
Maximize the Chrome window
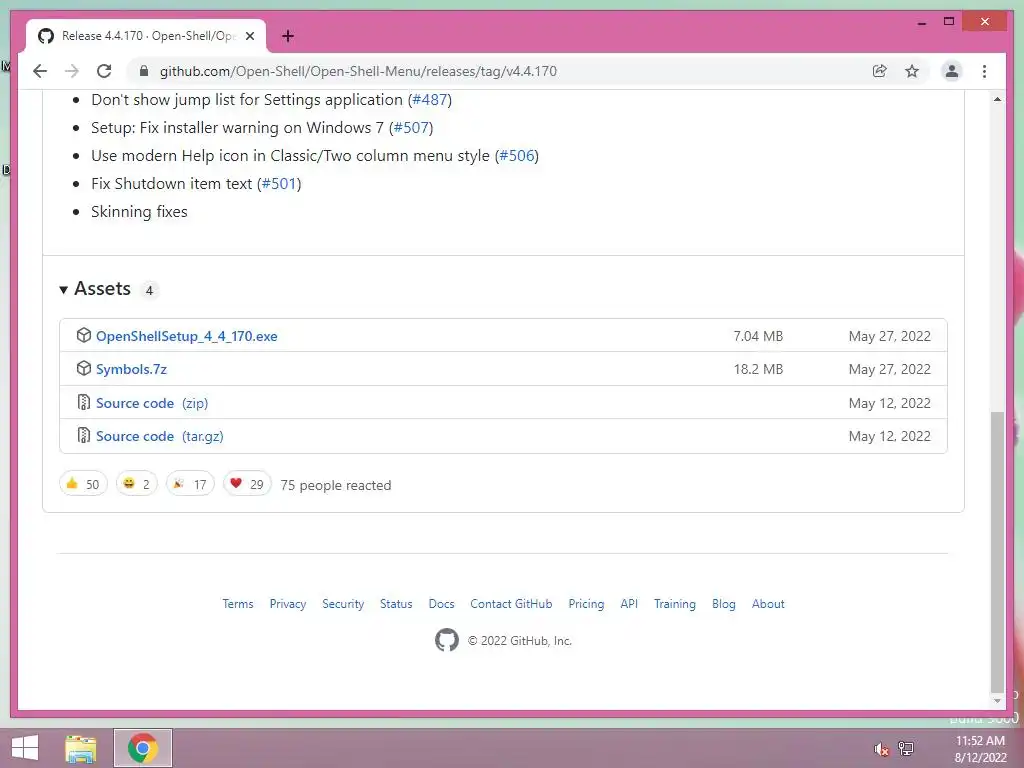tap(949, 22)
